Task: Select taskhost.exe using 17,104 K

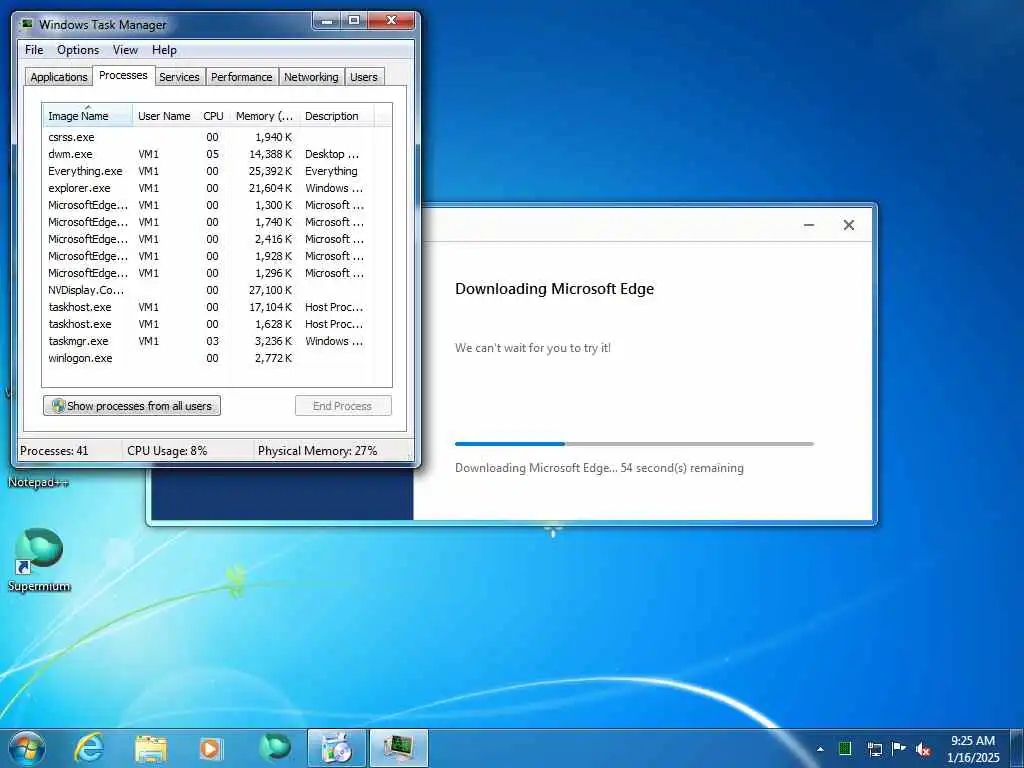Action: point(217,307)
